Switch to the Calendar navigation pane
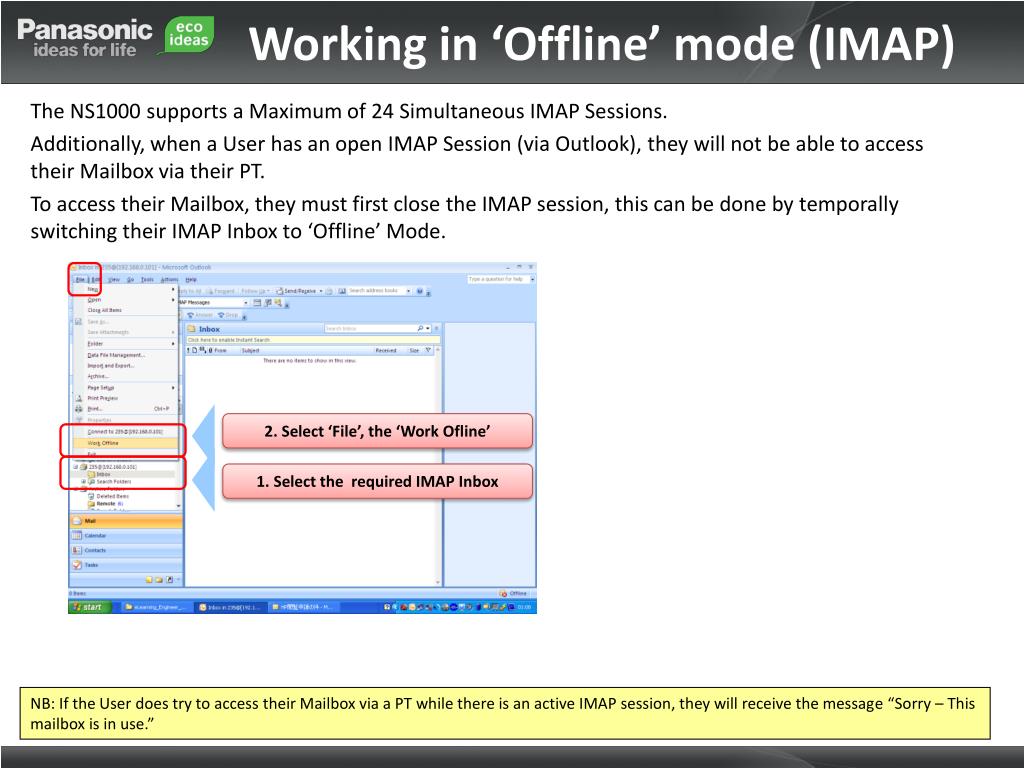Screen dimensions: 1024x768 [126, 536]
